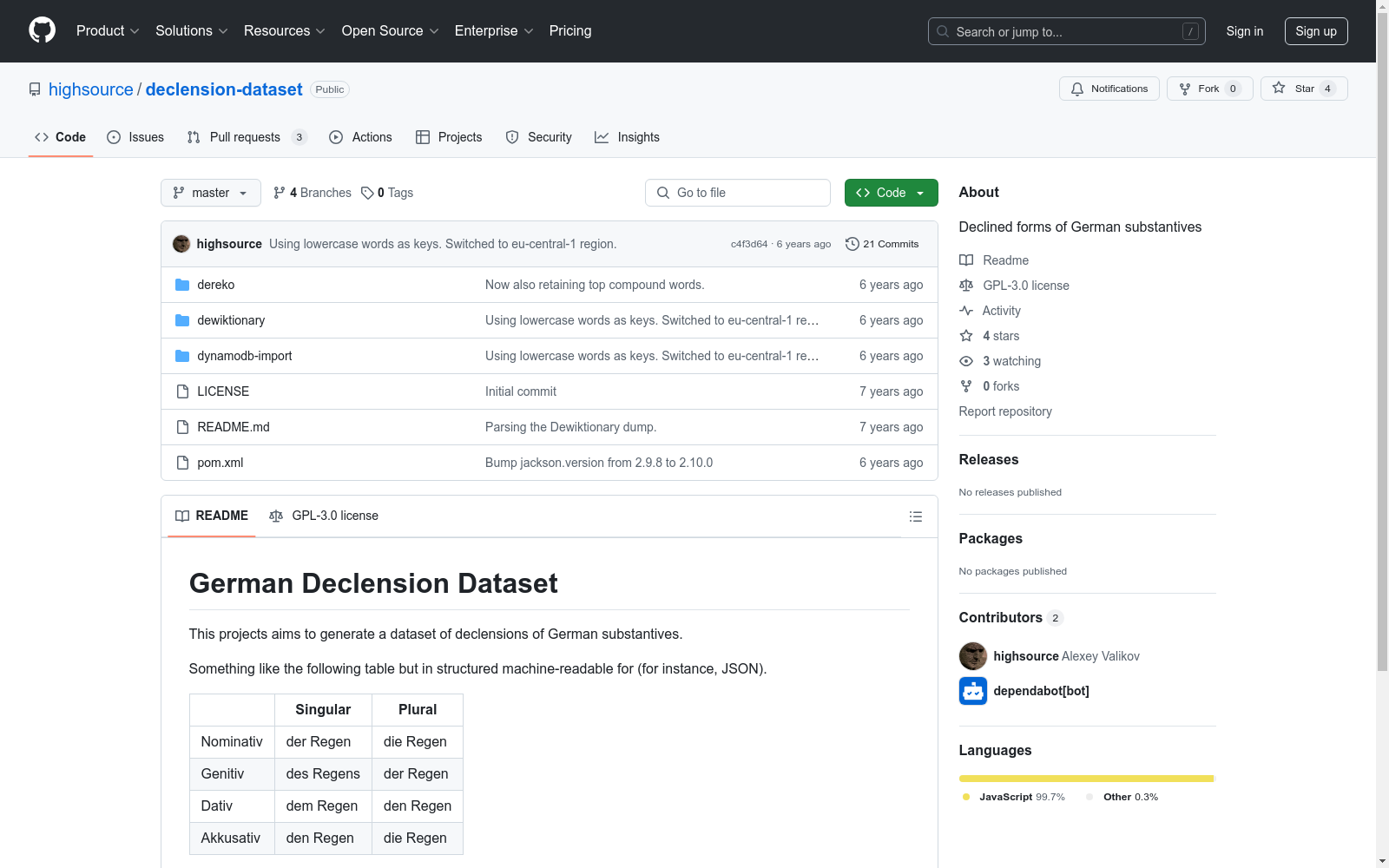The width and height of the screenshot is (1389, 868).
Task: Open the Projects tab
Action: 449,137
